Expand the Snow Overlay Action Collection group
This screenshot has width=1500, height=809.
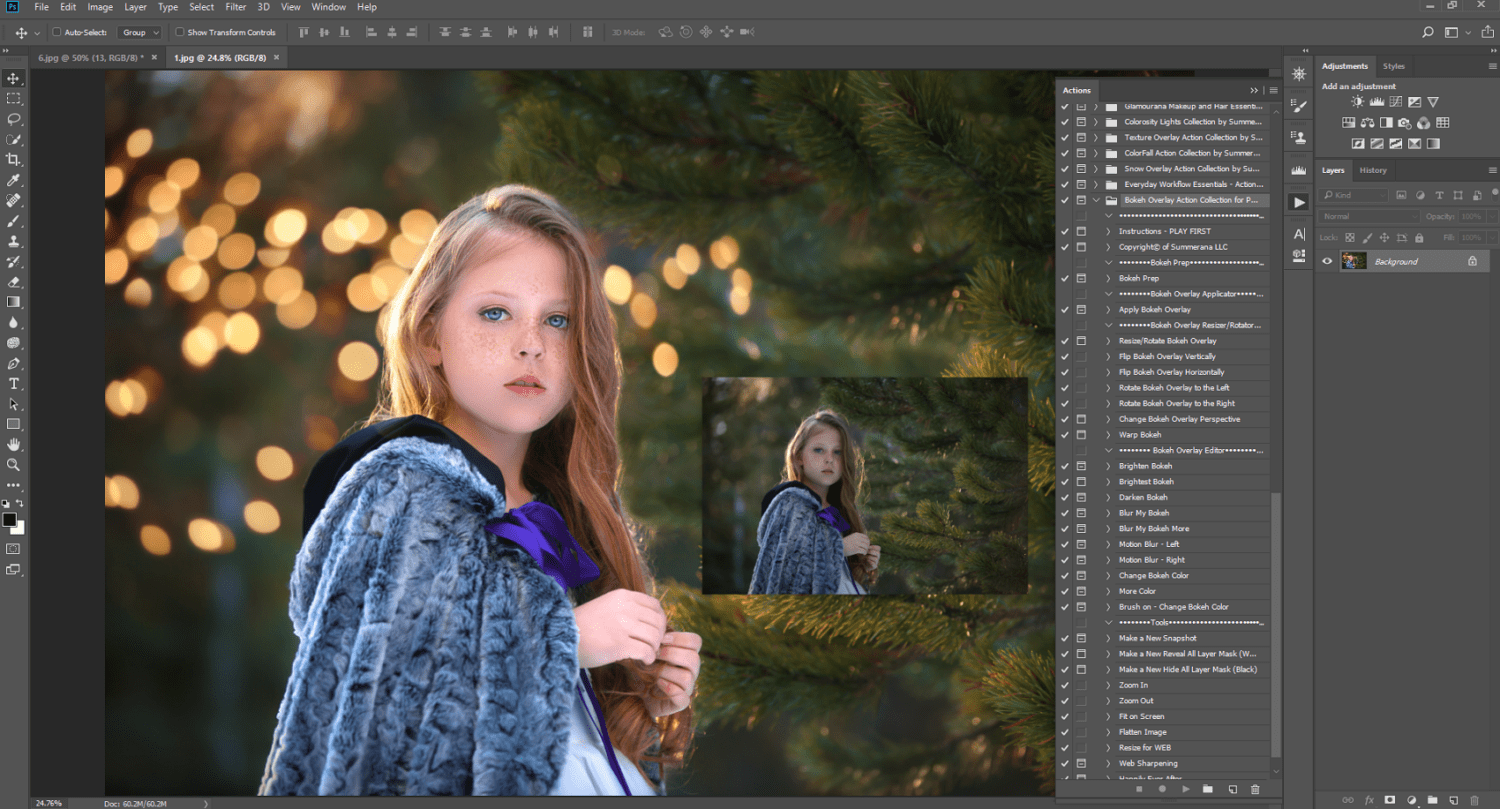[x=1097, y=168]
